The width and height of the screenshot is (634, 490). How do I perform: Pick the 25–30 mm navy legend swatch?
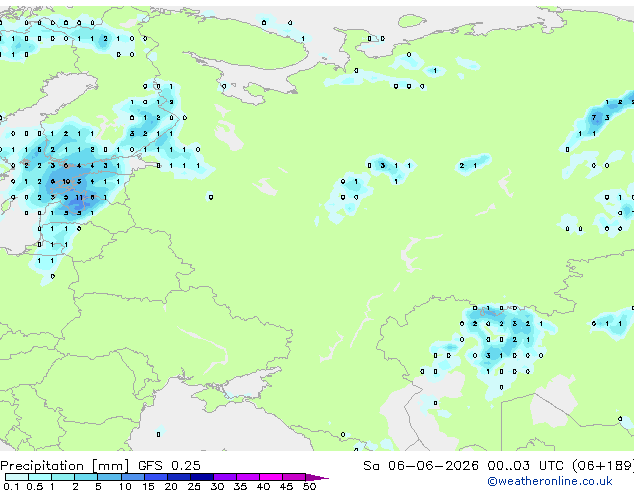point(202,477)
